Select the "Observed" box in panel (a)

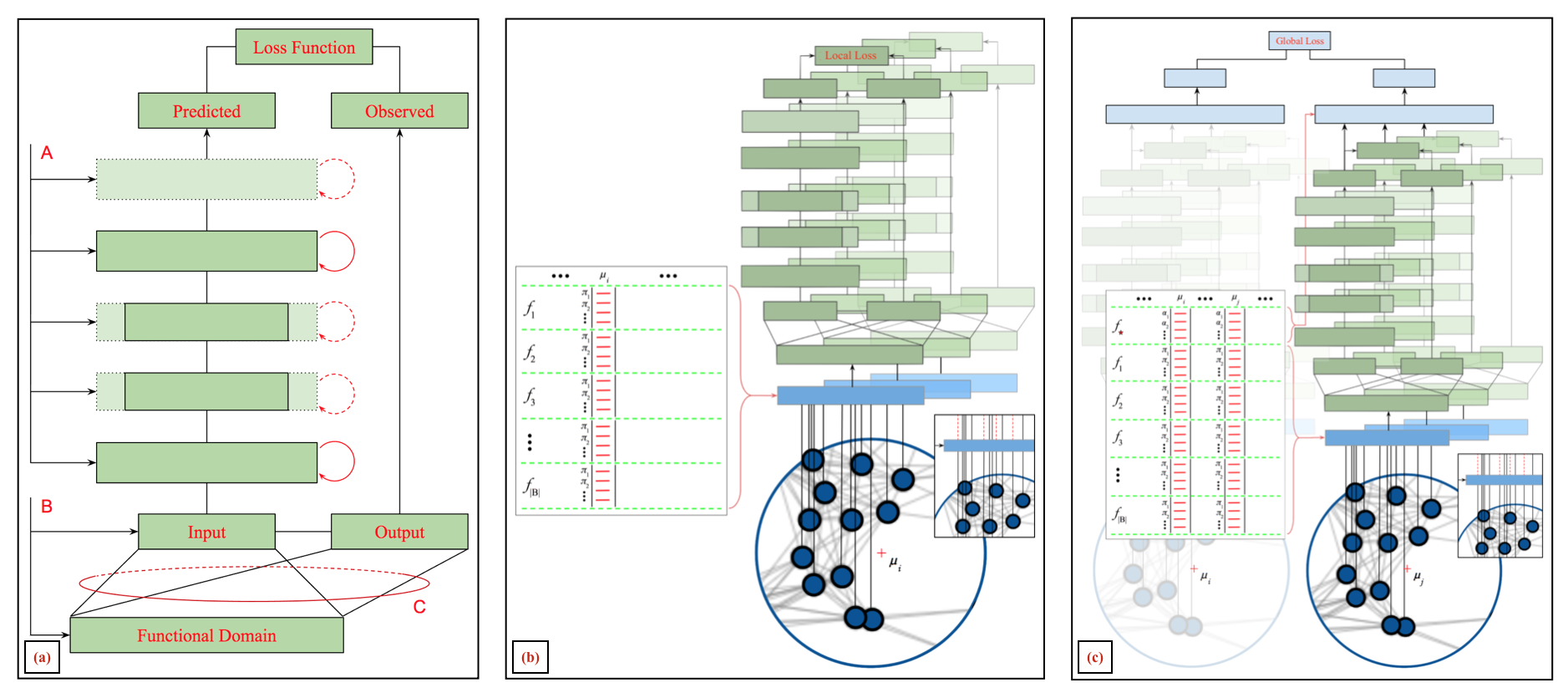[x=399, y=111]
